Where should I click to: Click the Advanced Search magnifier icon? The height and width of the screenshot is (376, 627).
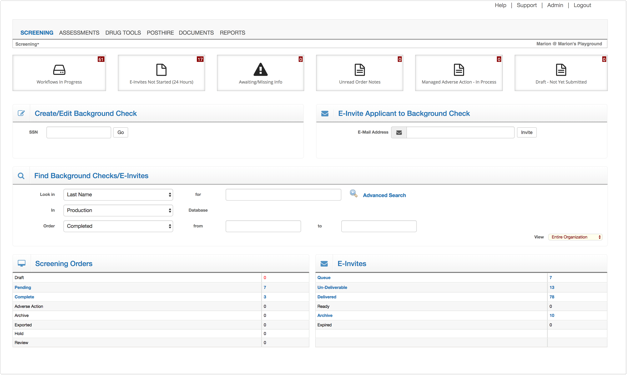(353, 194)
